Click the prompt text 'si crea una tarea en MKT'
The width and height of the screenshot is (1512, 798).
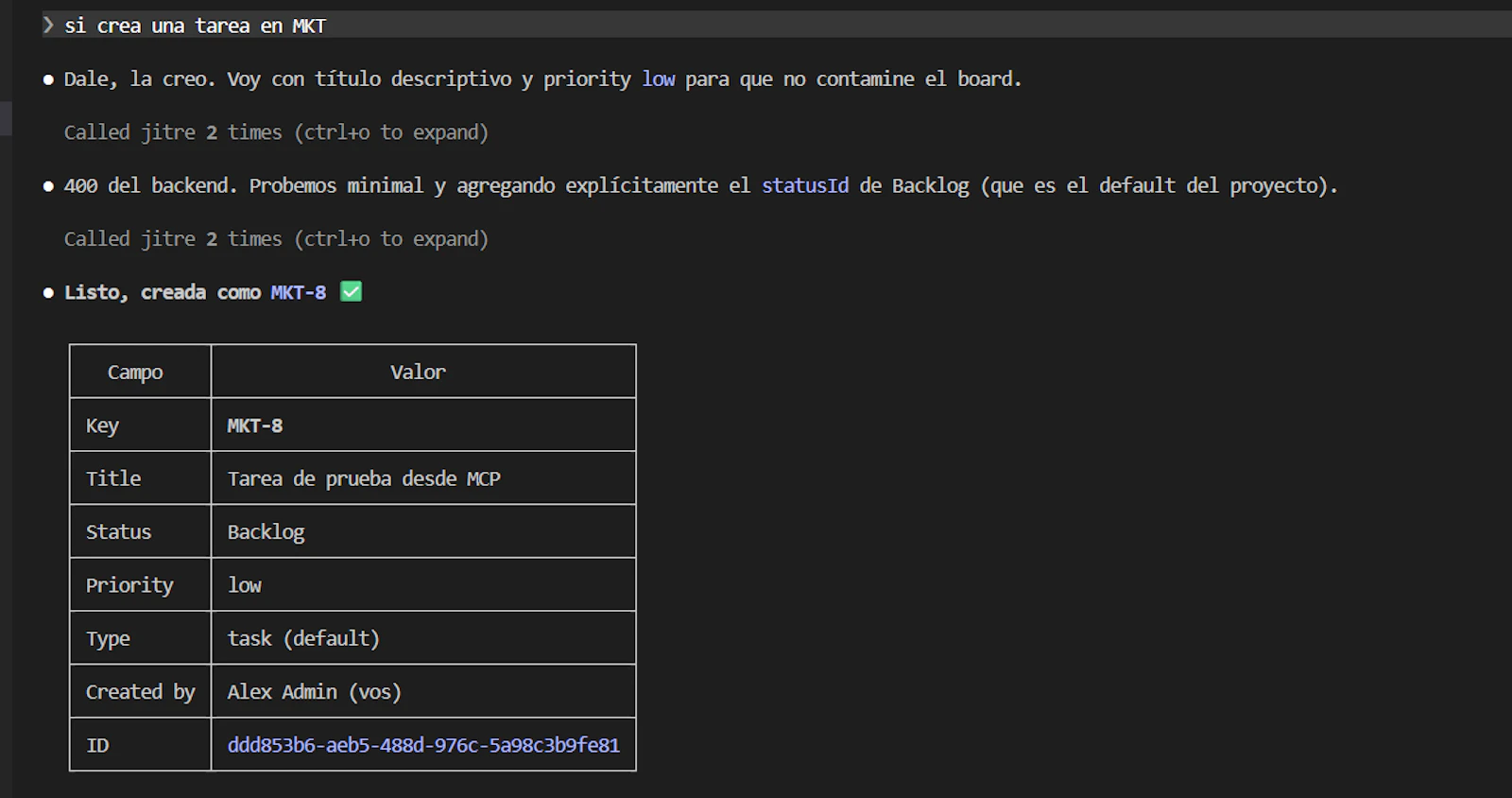point(195,26)
